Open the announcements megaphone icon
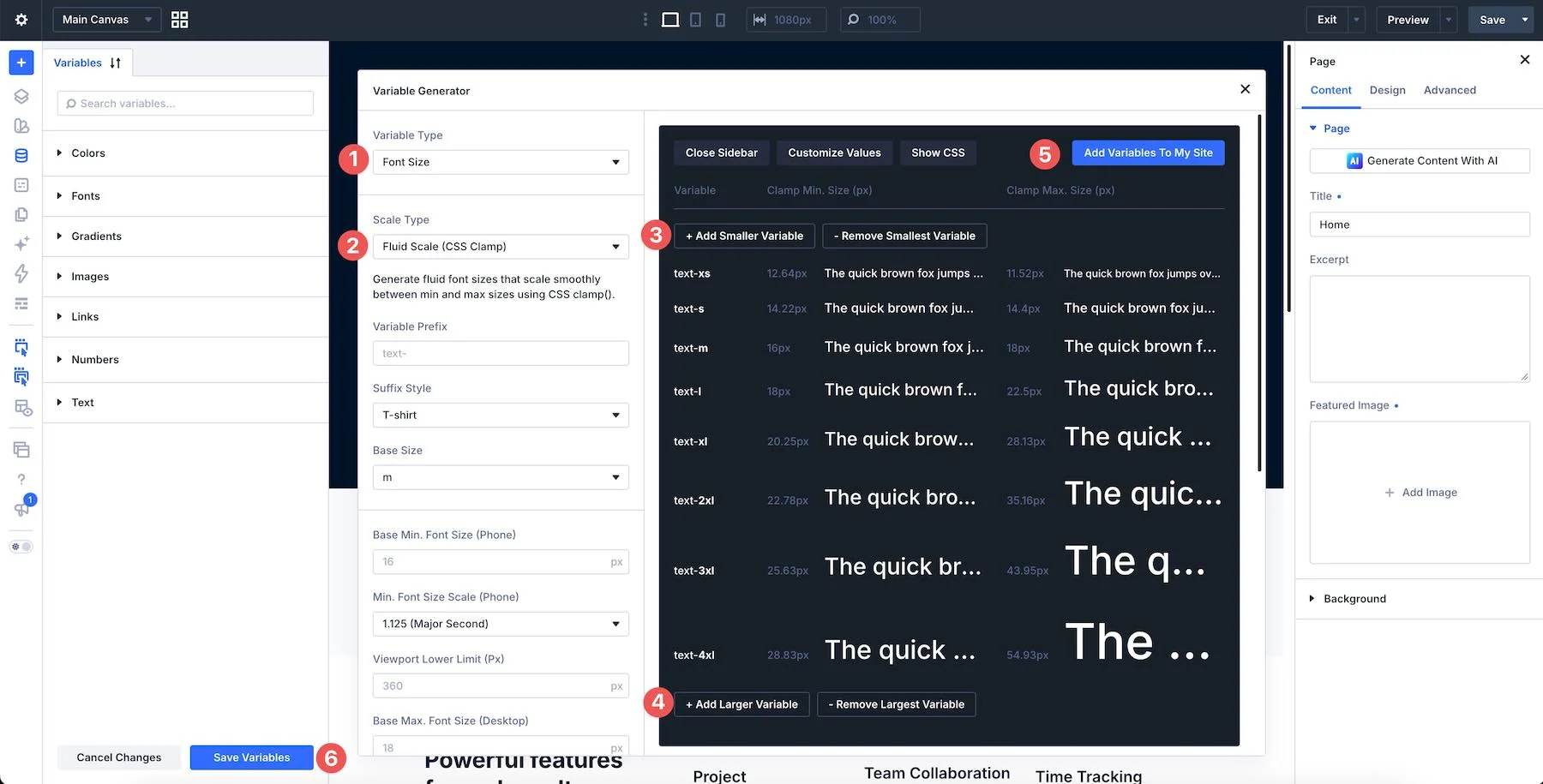Viewport: 1543px width, 784px height. pyautogui.click(x=21, y=509)
